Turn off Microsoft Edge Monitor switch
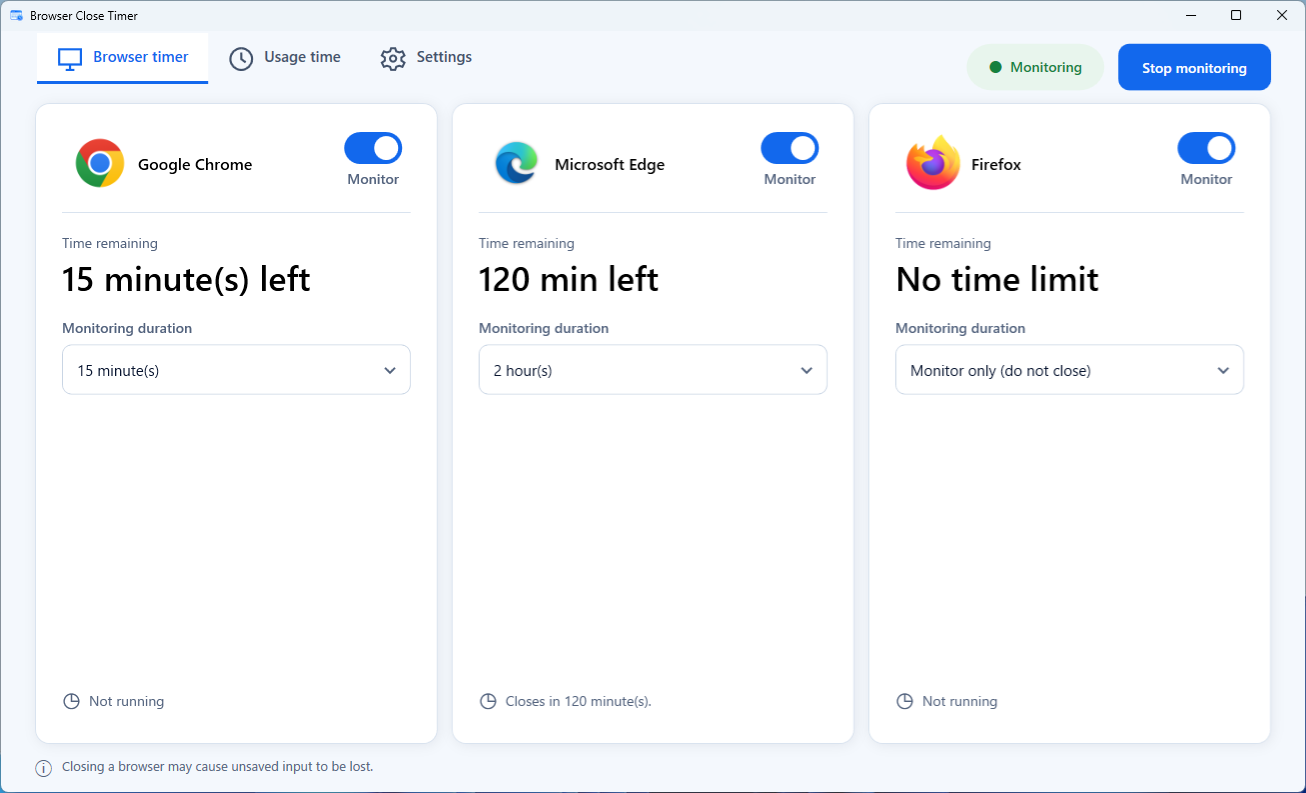Screen dimensions: 1306x793 tap(790, 149)
